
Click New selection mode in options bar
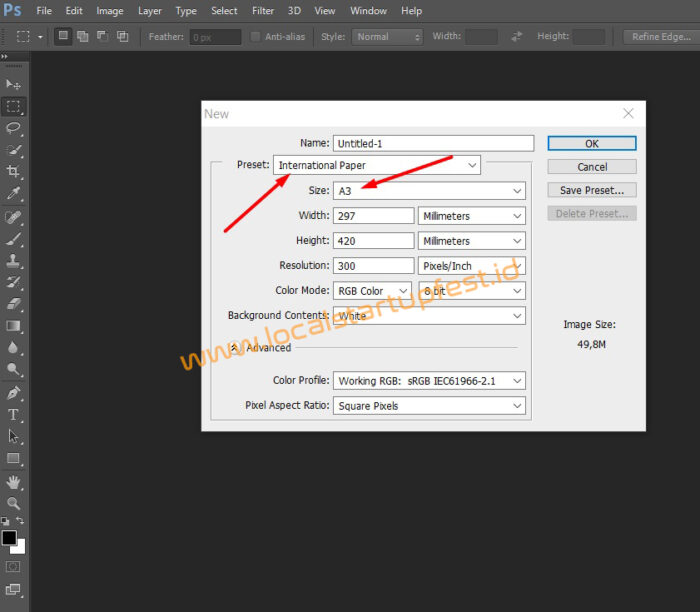(63, 36)
